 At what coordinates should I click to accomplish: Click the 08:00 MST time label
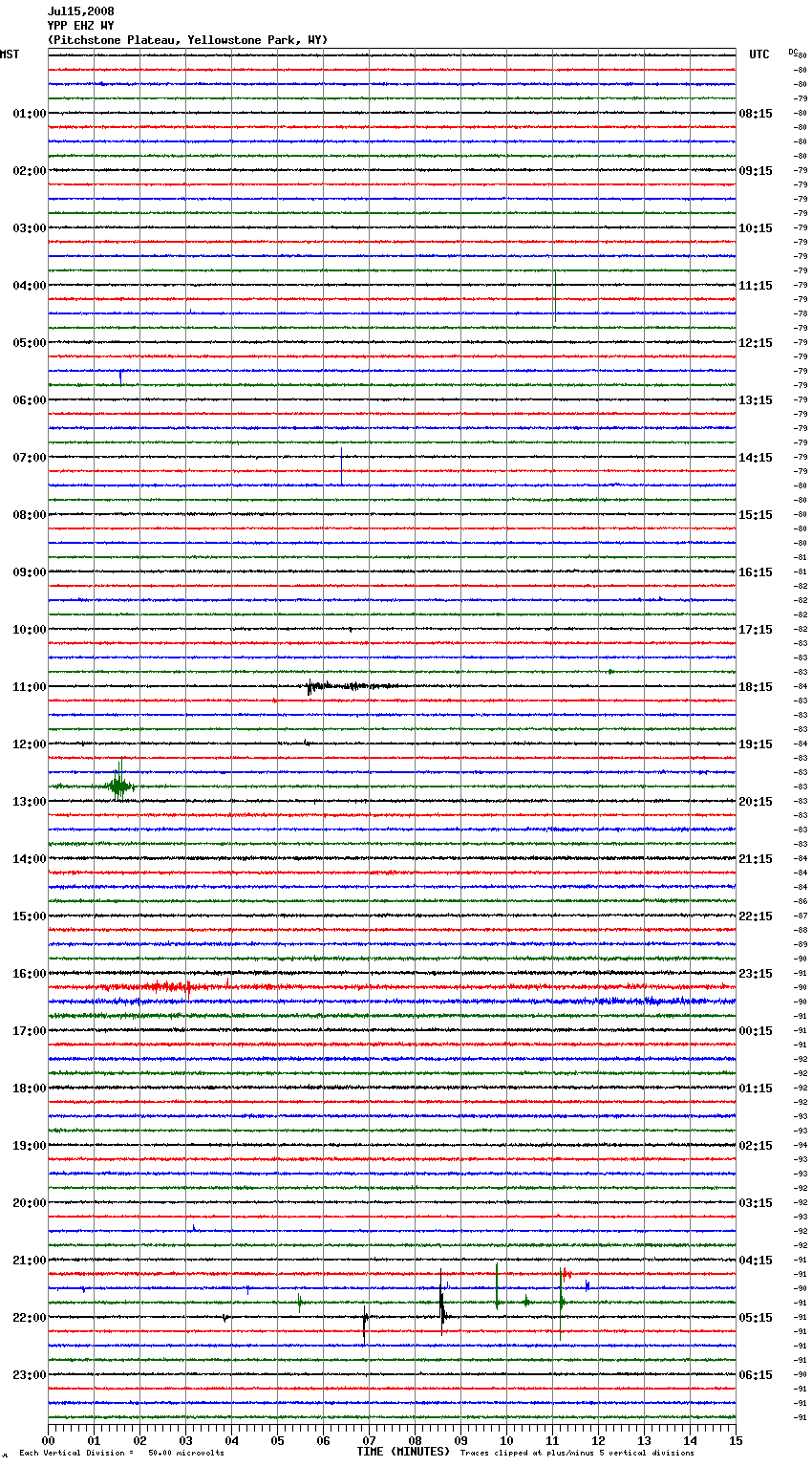coord(30,515)
